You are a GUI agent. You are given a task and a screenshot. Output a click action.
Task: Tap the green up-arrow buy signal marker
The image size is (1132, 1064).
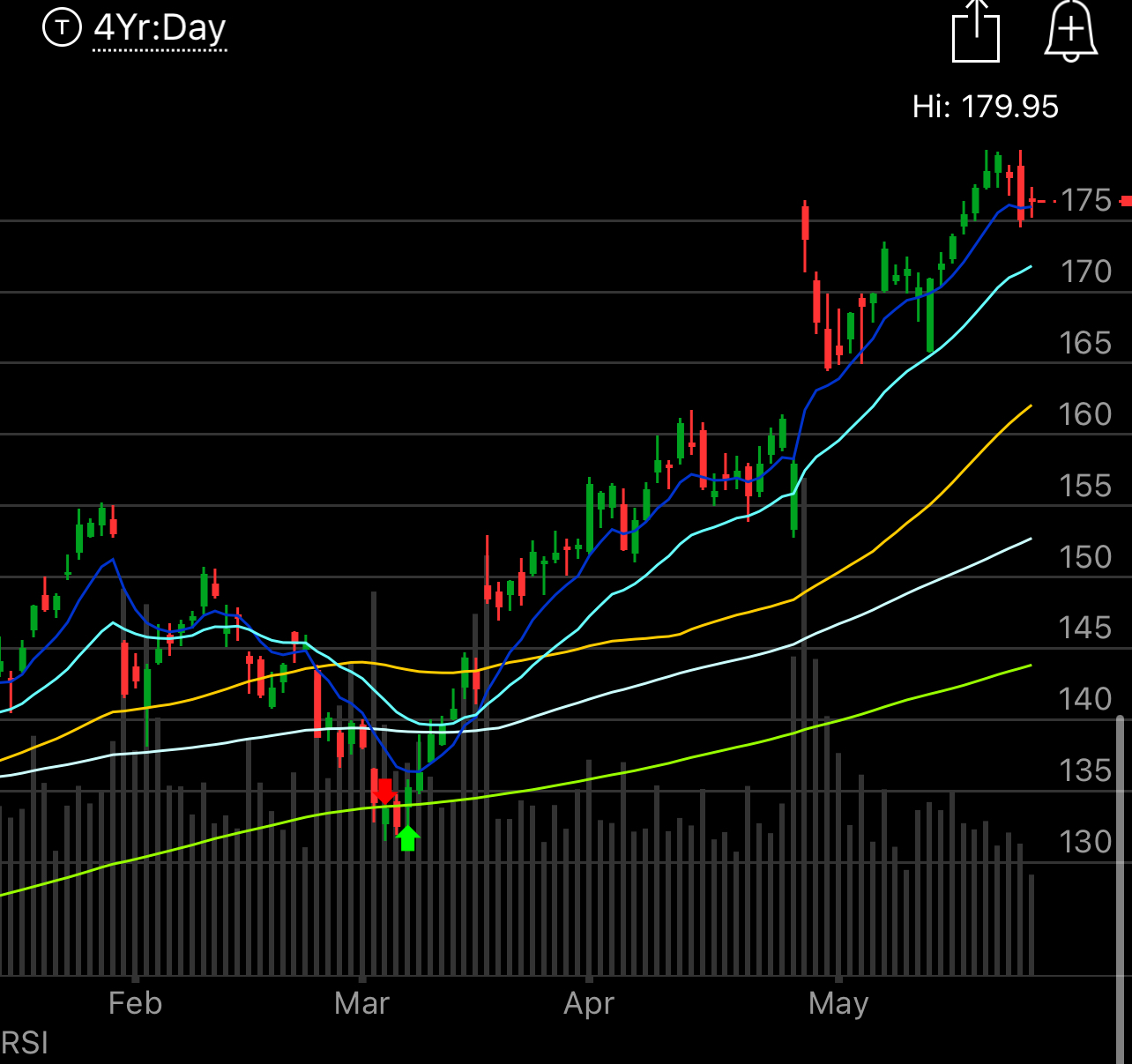click(407, 837)
